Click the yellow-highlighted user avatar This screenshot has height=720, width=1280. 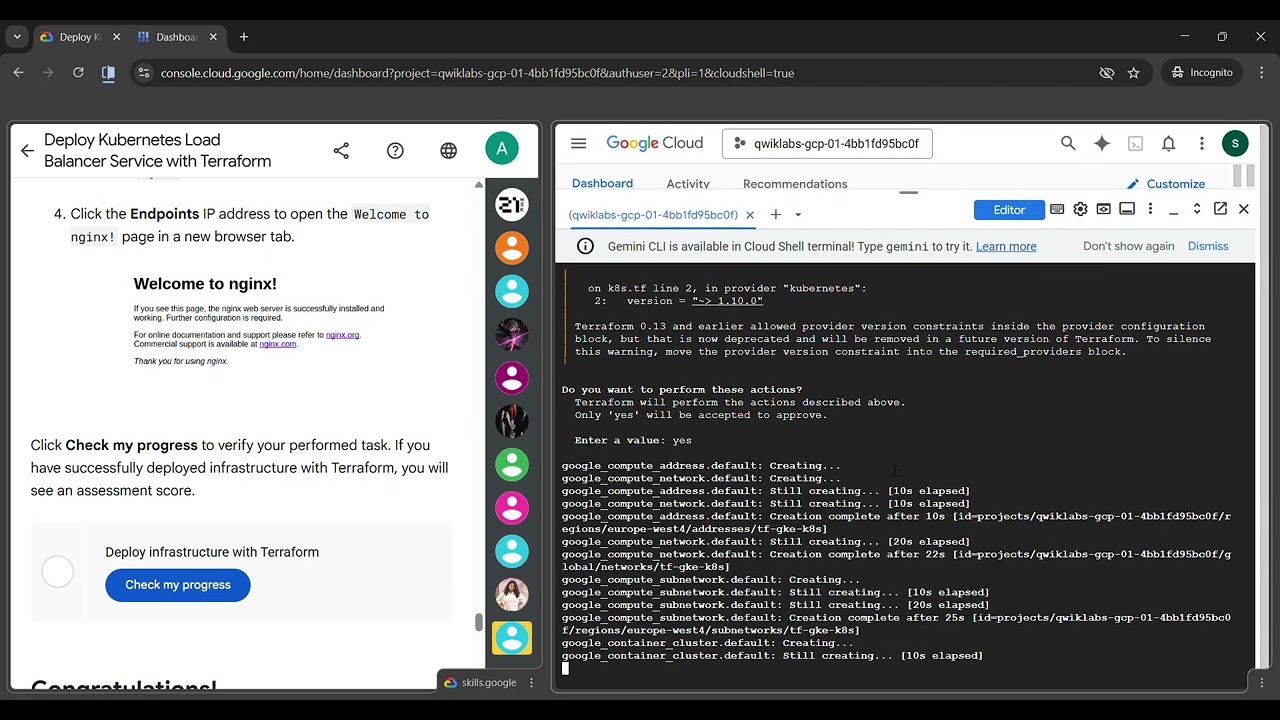[512, 638]
